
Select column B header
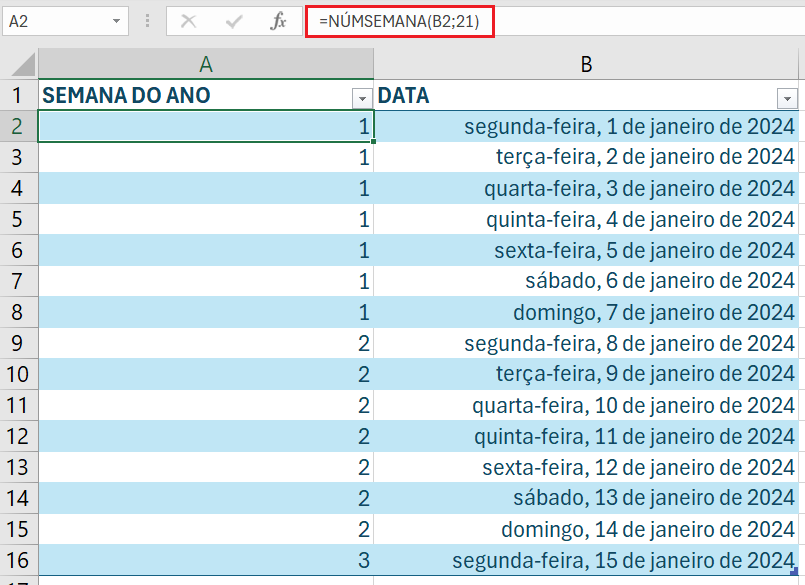[586, 64]
